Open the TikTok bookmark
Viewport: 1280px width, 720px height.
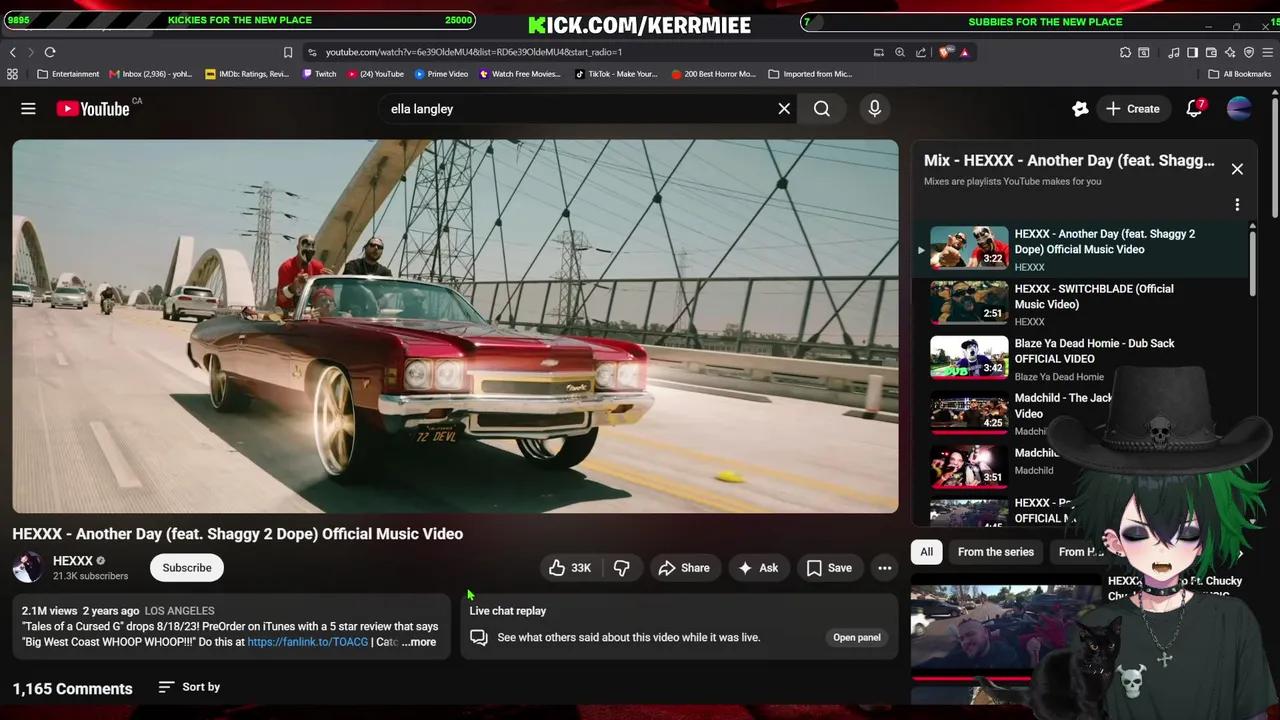[616, 74]
